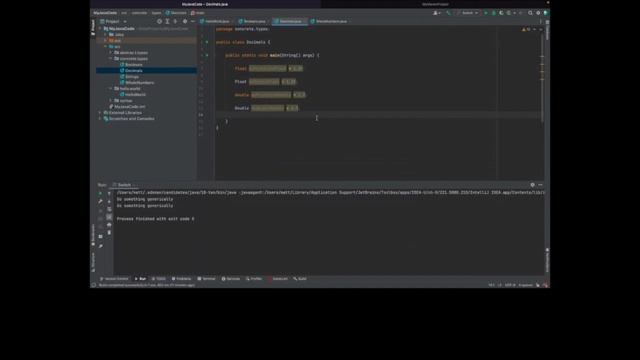Toggle Project tool window stripe button
The image size is (640, 360).
93,26
